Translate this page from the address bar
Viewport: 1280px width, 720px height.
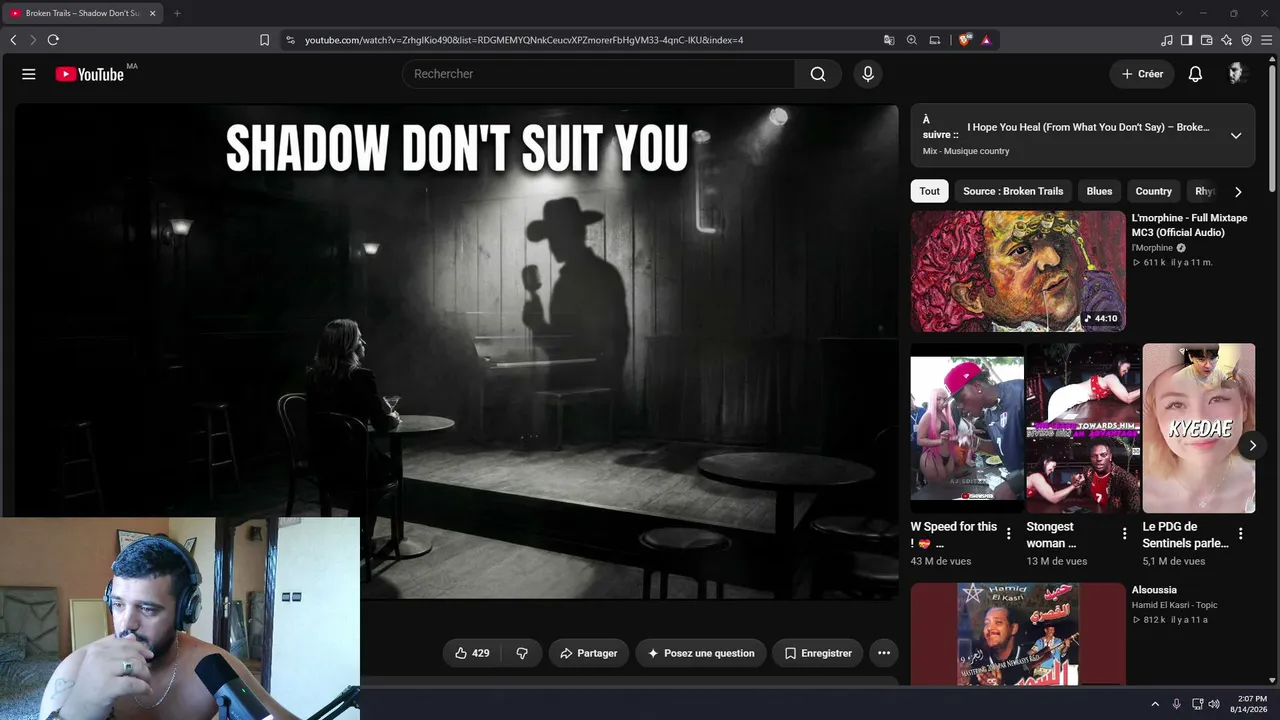(x=889, y=40)
